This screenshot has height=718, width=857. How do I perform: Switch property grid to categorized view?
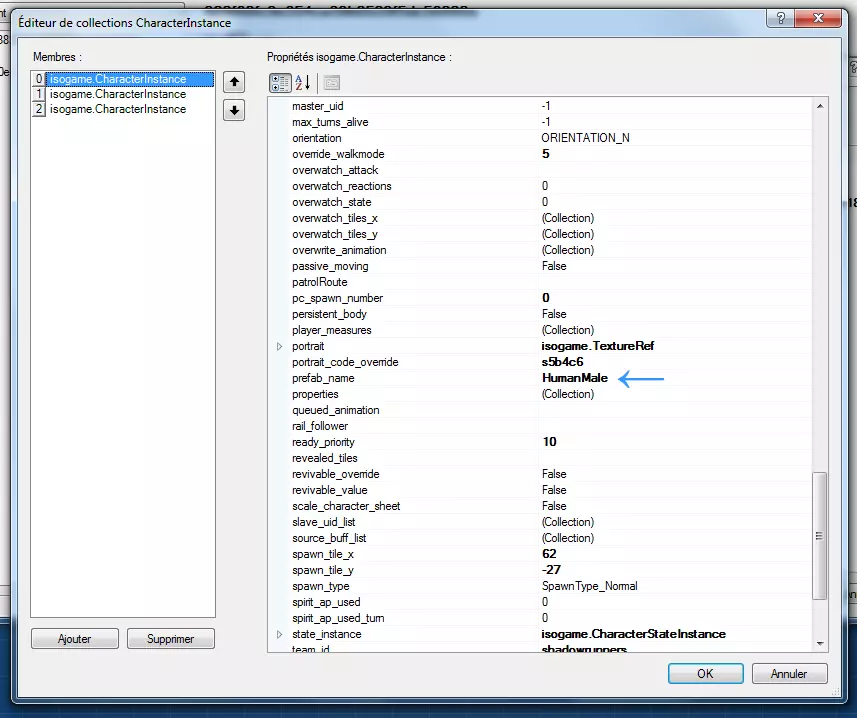click(x=280, y=83)
